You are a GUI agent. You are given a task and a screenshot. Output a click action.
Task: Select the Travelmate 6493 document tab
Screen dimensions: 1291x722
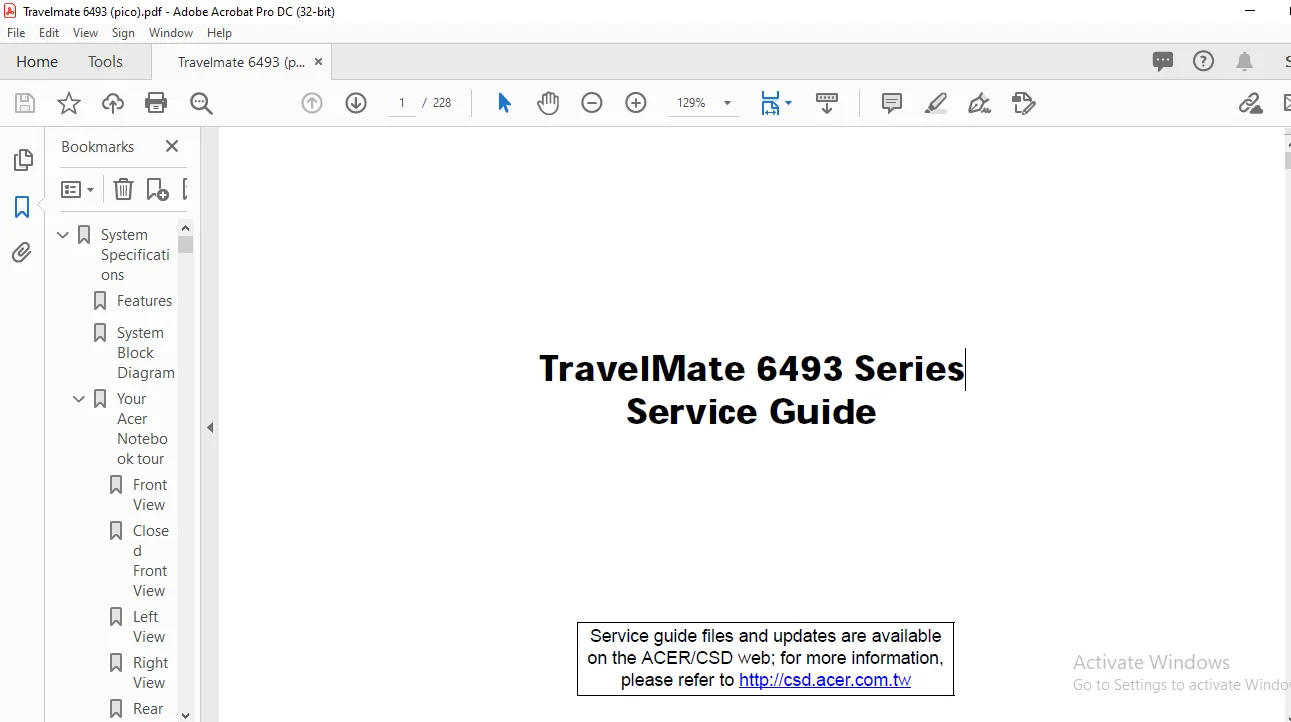[x=241, y=62]
